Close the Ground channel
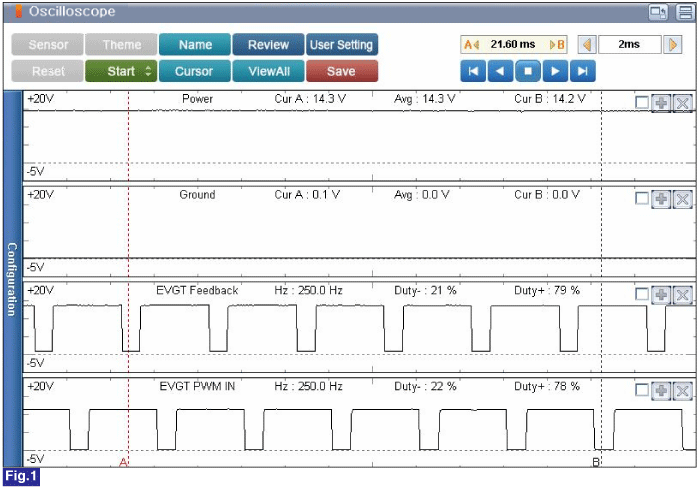Viewport: 700px width, 489px height. point(682,199)
